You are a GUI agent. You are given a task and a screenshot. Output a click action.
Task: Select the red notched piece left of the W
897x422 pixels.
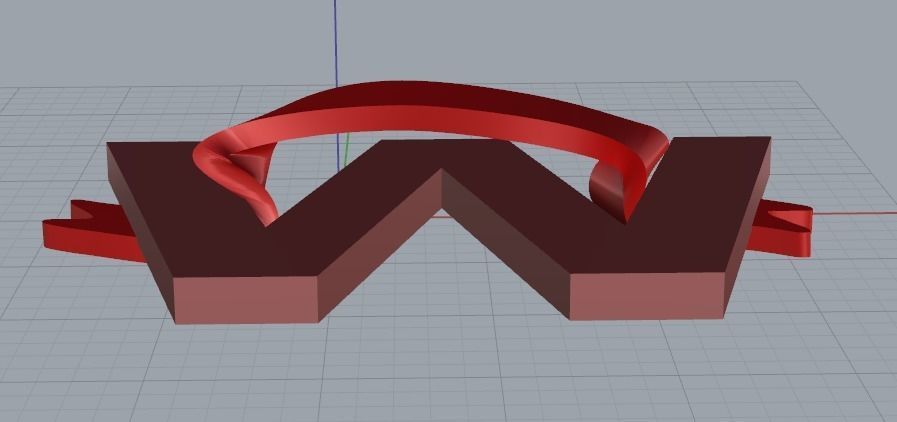point(92,232)
